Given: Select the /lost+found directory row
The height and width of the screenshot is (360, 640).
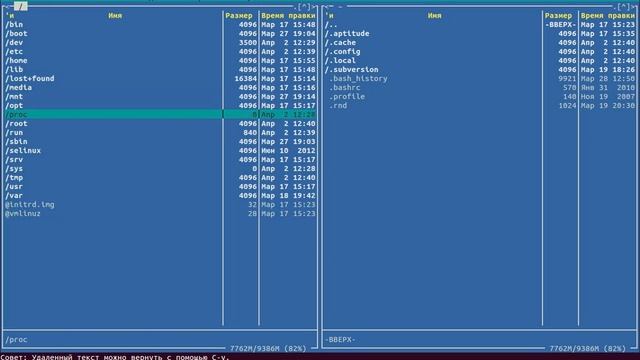Looking at the screenshot, I should pos(160,78).
